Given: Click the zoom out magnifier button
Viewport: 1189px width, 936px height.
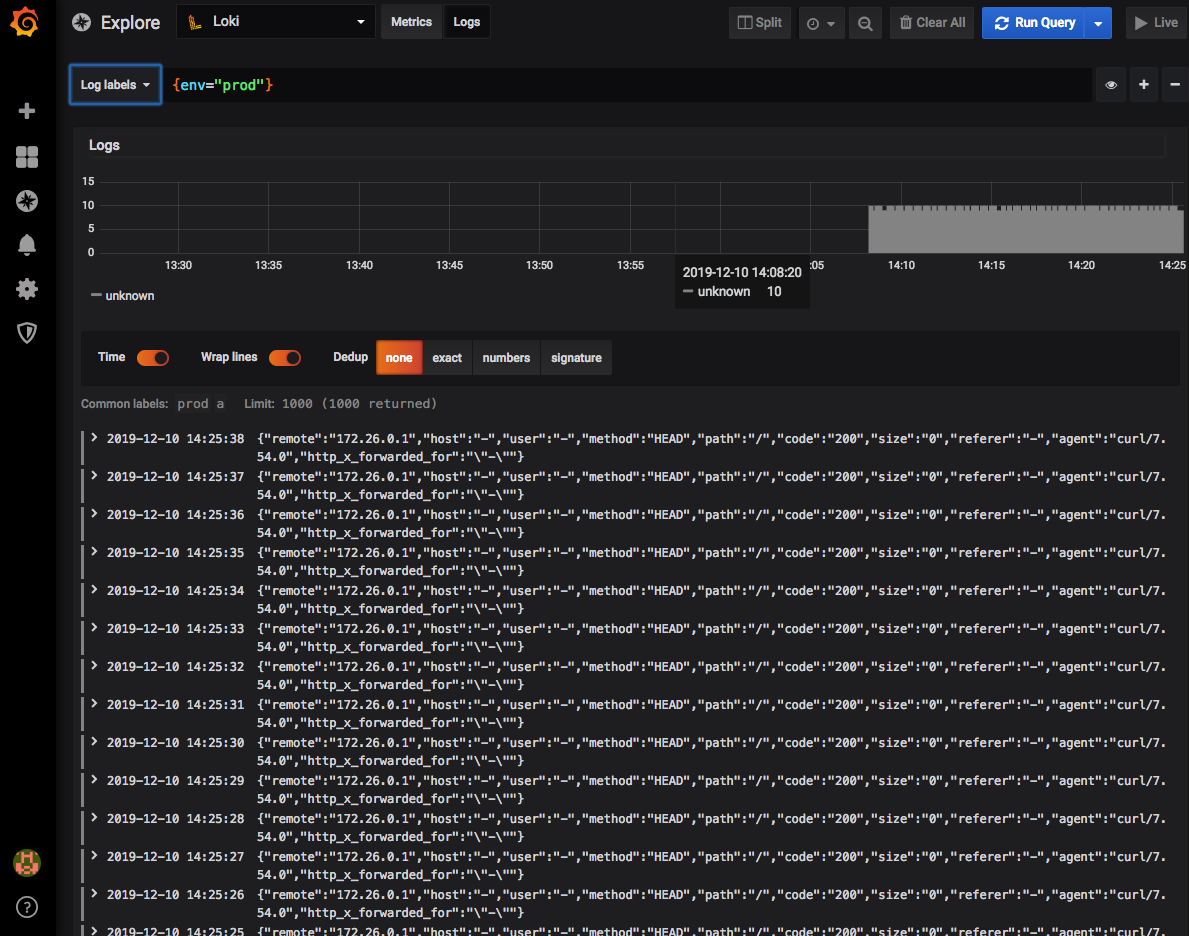Looking at the screenshot, I should tap(864, 23).
